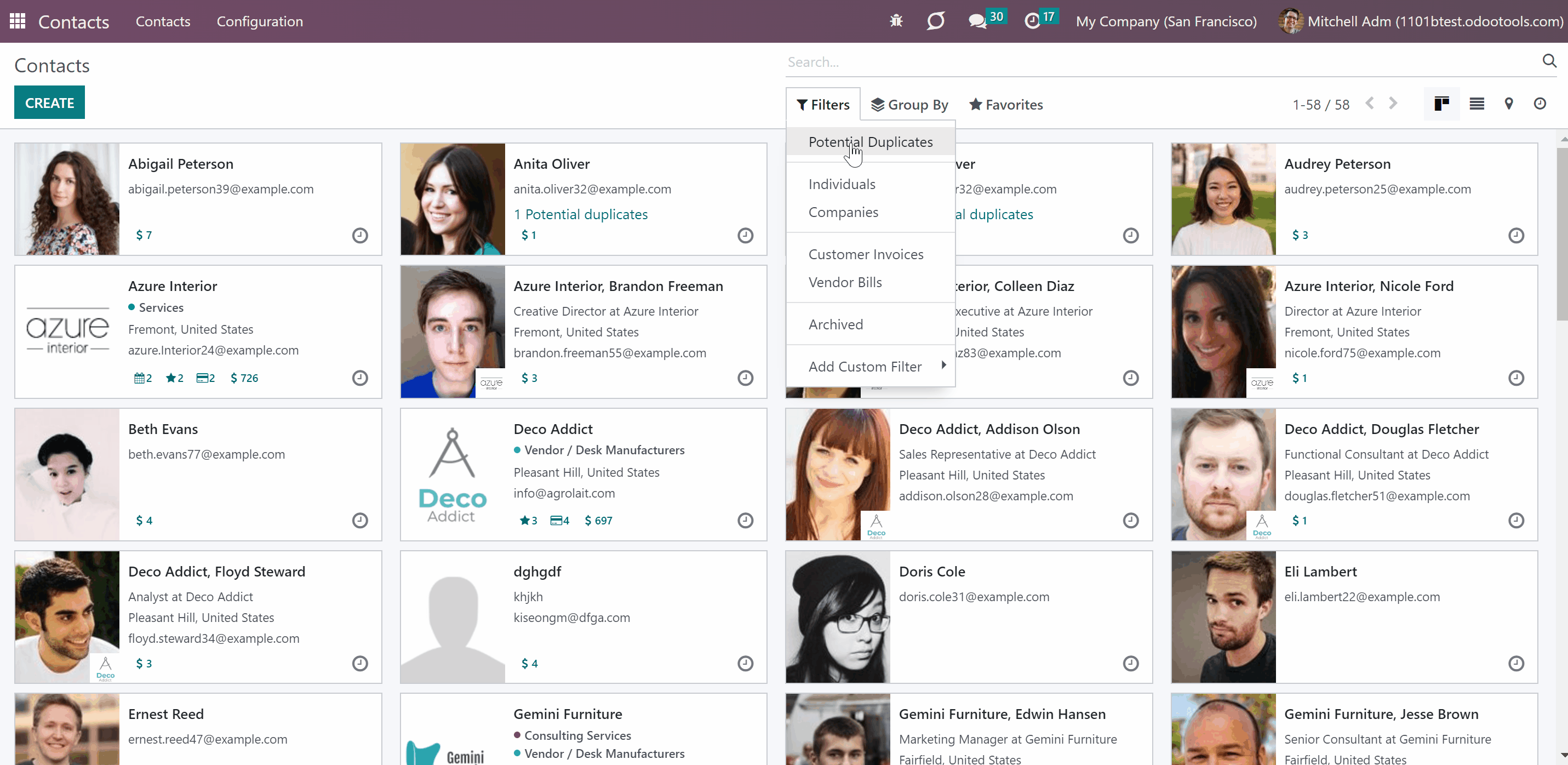The image size is (1568, 765).
Task: Click the vertical scrollbar thumb
Action: (1563, 235)
